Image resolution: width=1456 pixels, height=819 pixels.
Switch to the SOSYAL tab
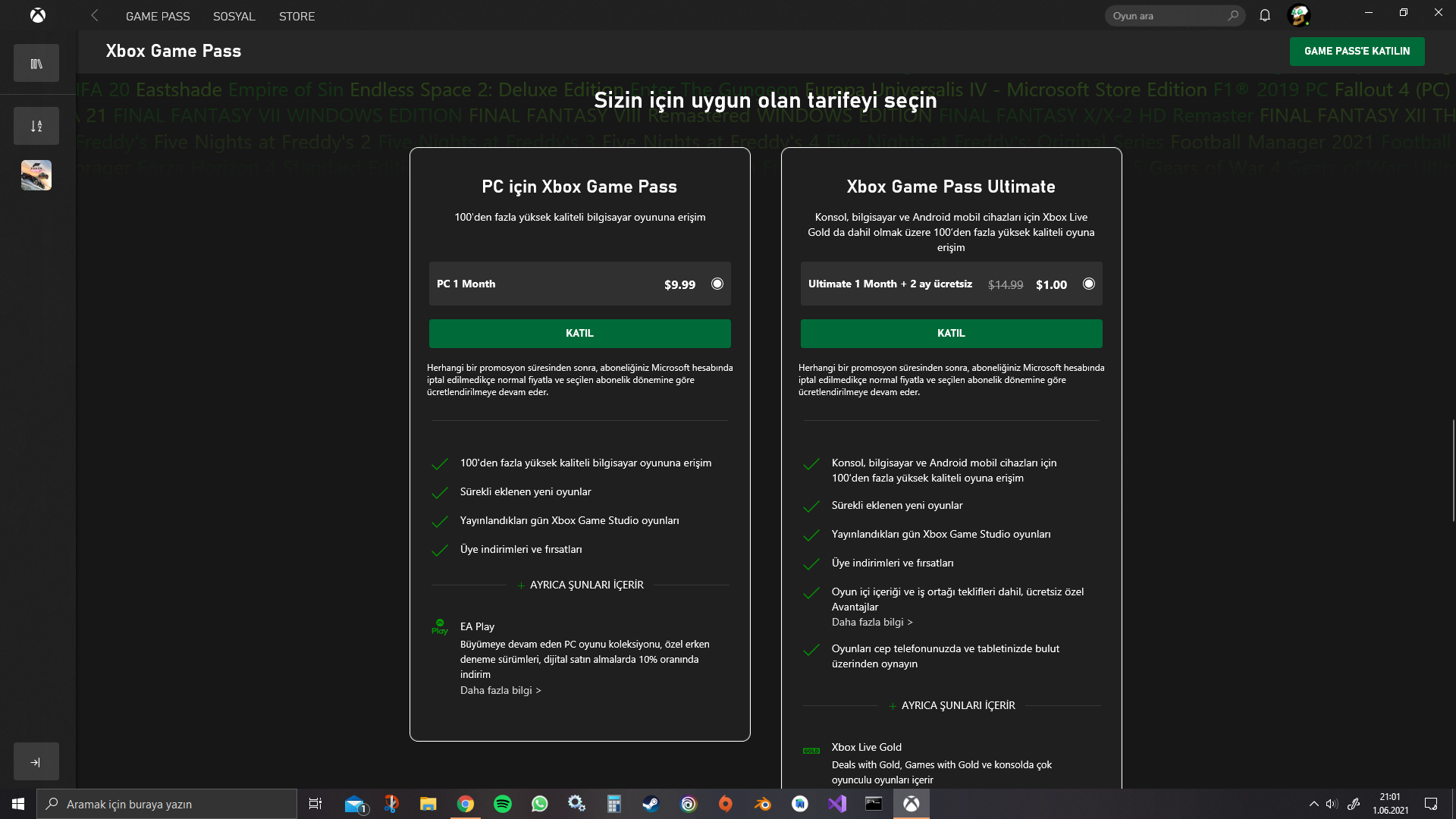[x=234, y=16]
